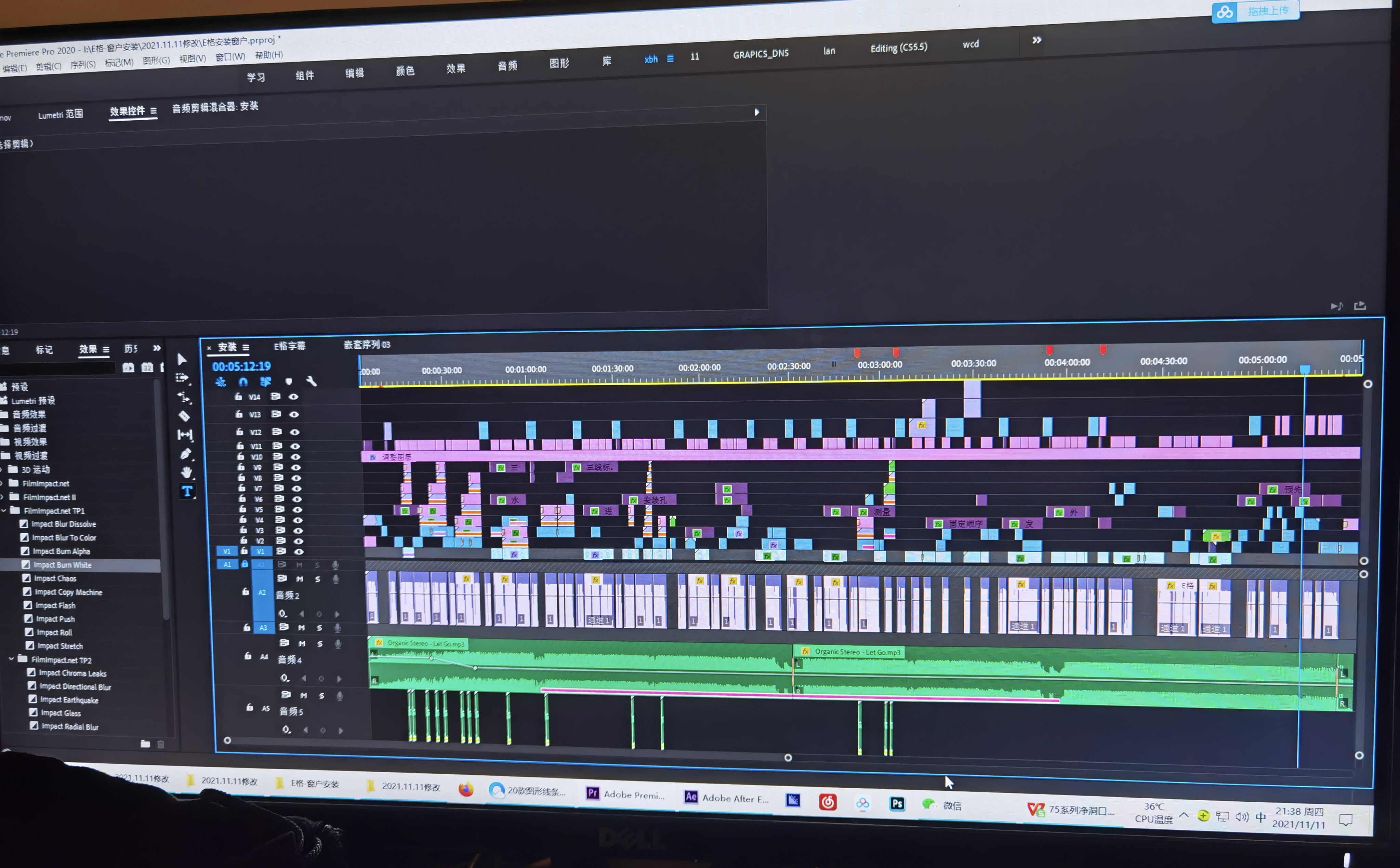Activate the Type text tool
This screenshot has height=868, width=1400.
point(187,491)
